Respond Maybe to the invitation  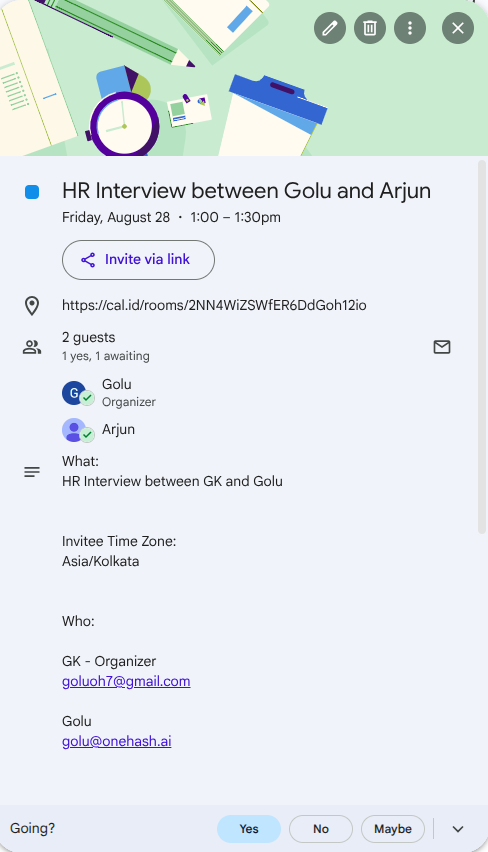tap(392, 829)
